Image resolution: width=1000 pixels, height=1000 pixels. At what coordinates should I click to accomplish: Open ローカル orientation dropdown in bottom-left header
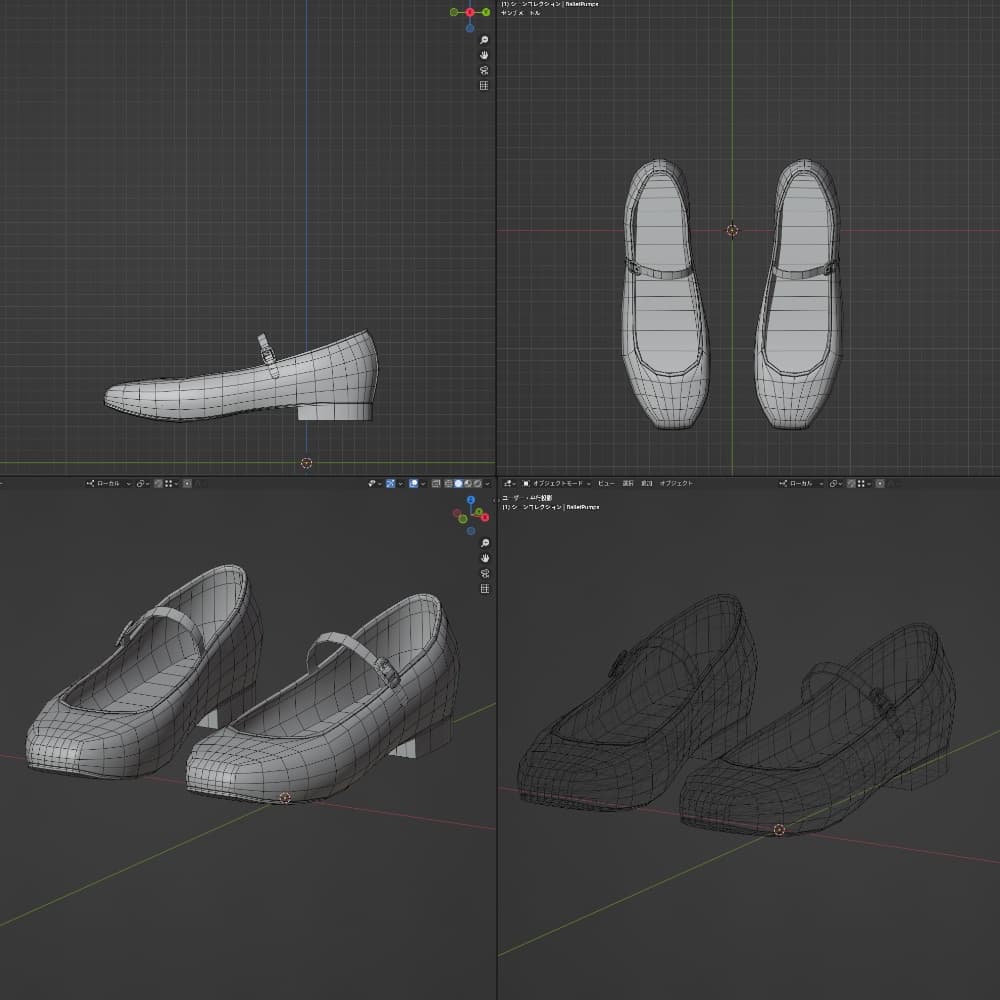coord(108,483)
